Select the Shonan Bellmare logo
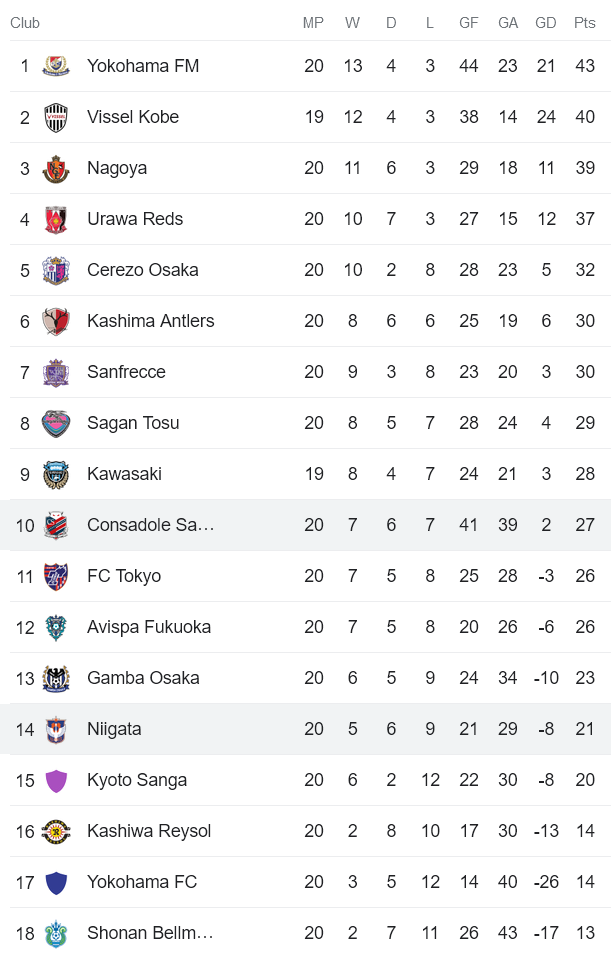The height and width of the screenshot is (967, 611). pyautogui.click(x=57, y=932)
